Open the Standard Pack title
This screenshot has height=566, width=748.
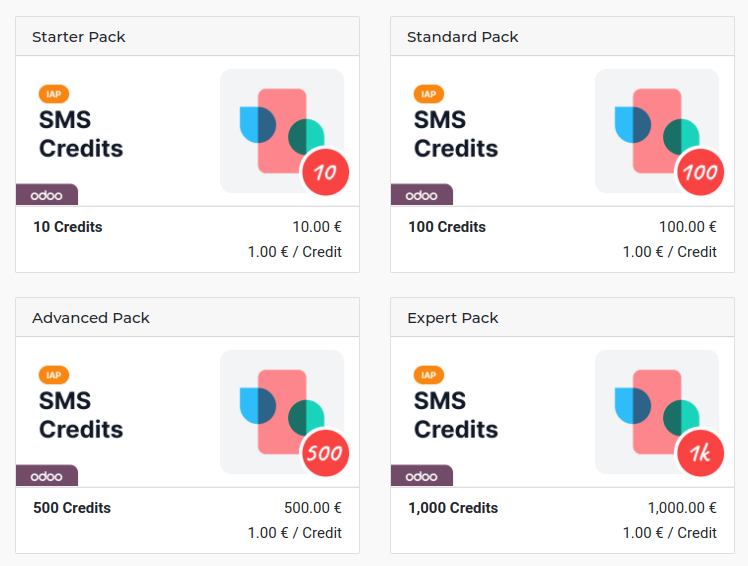coord(463,37)
